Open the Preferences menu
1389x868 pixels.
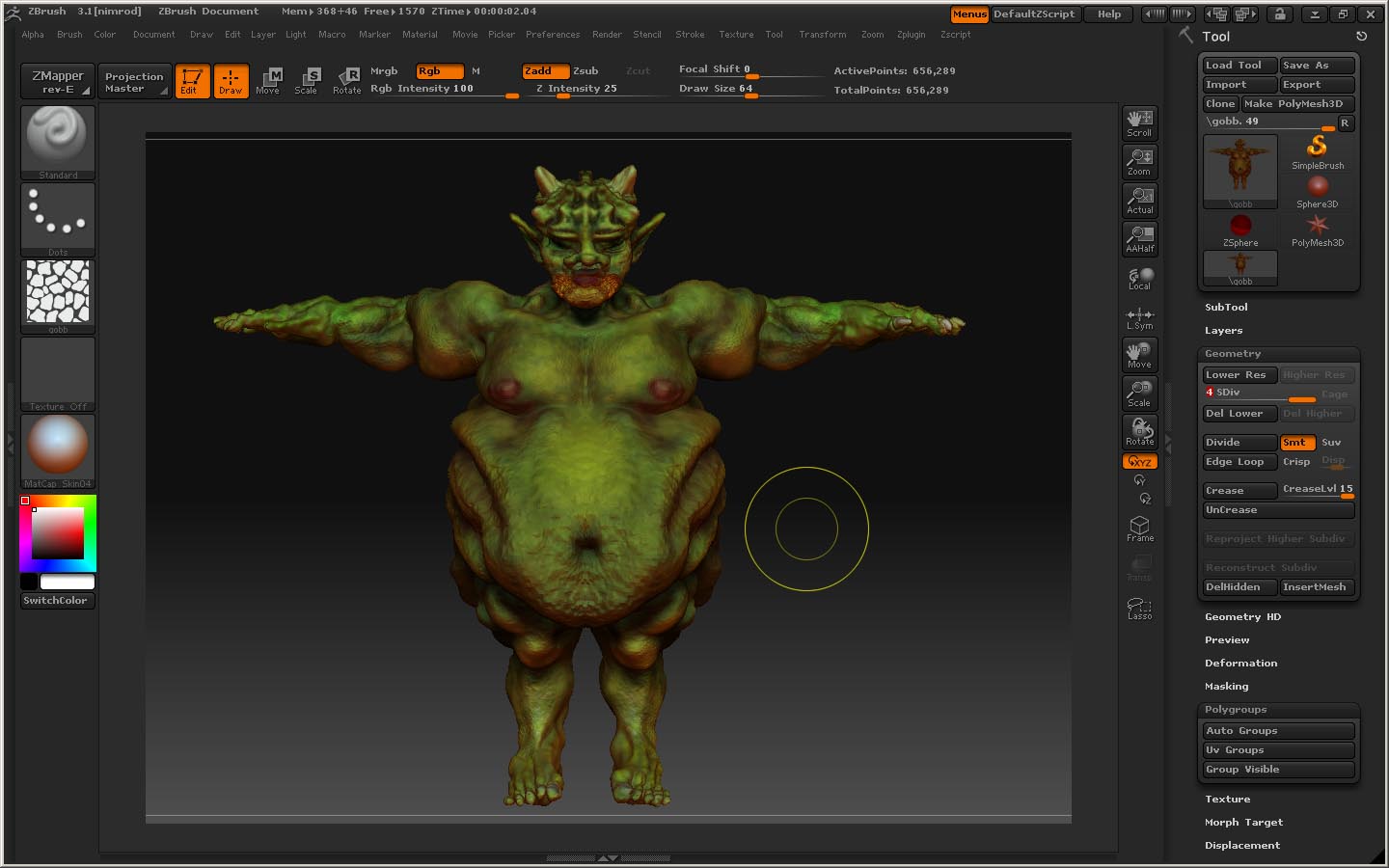pyautogui.click(x=553, y=35)
